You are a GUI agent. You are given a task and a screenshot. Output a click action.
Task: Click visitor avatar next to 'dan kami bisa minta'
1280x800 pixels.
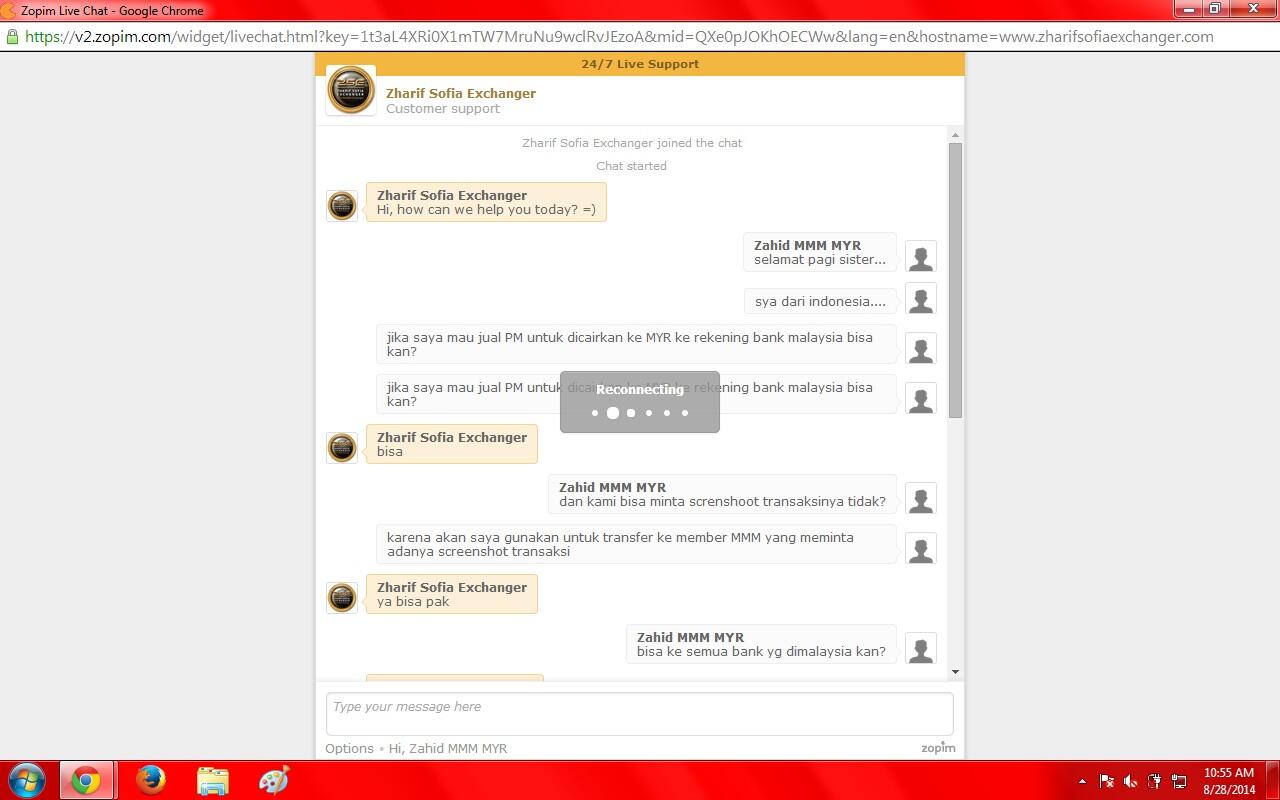[921, 498]
